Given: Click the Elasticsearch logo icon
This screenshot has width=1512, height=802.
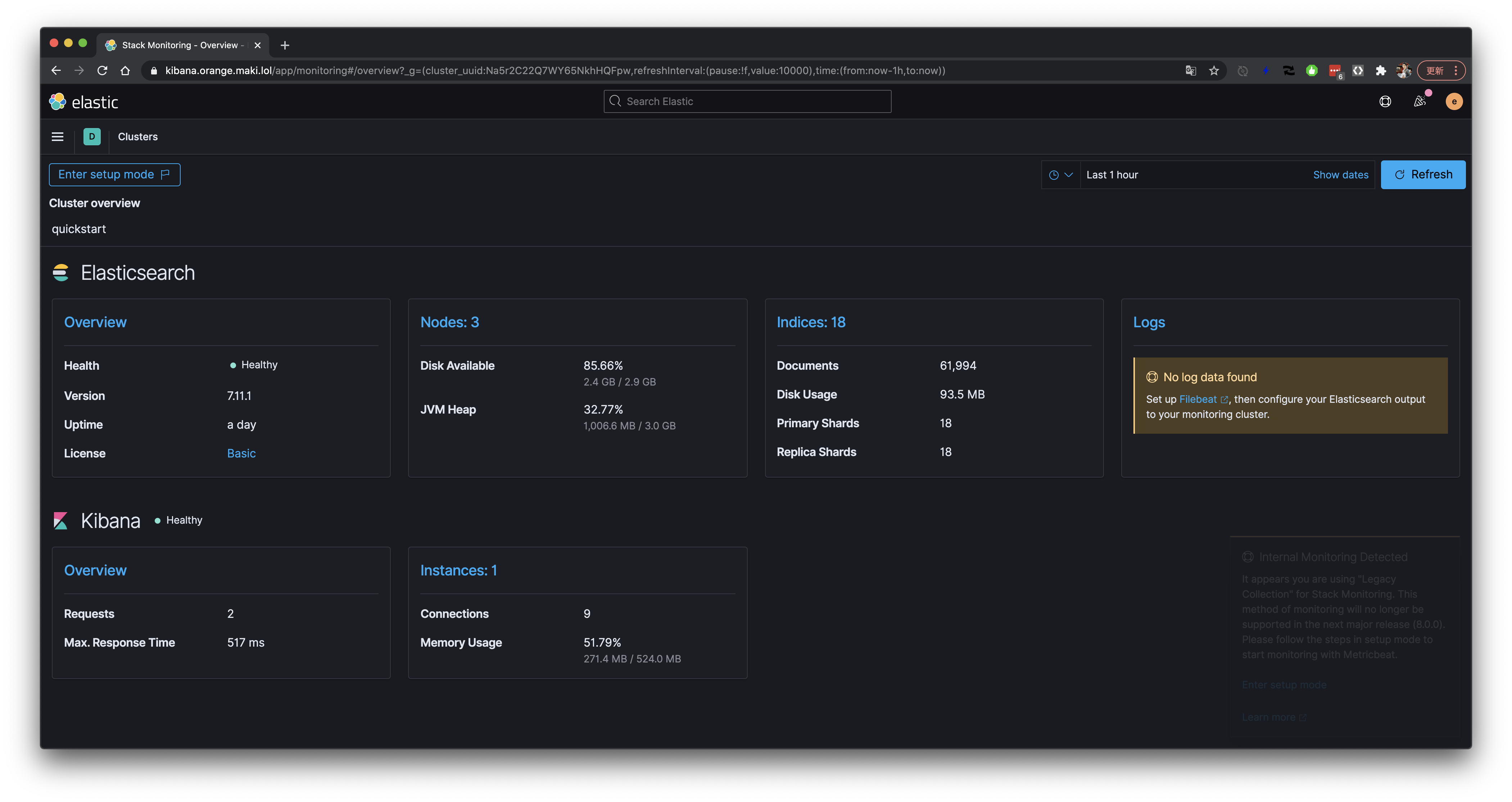Looking at the screenshot, I should click(x=60, y=273).
